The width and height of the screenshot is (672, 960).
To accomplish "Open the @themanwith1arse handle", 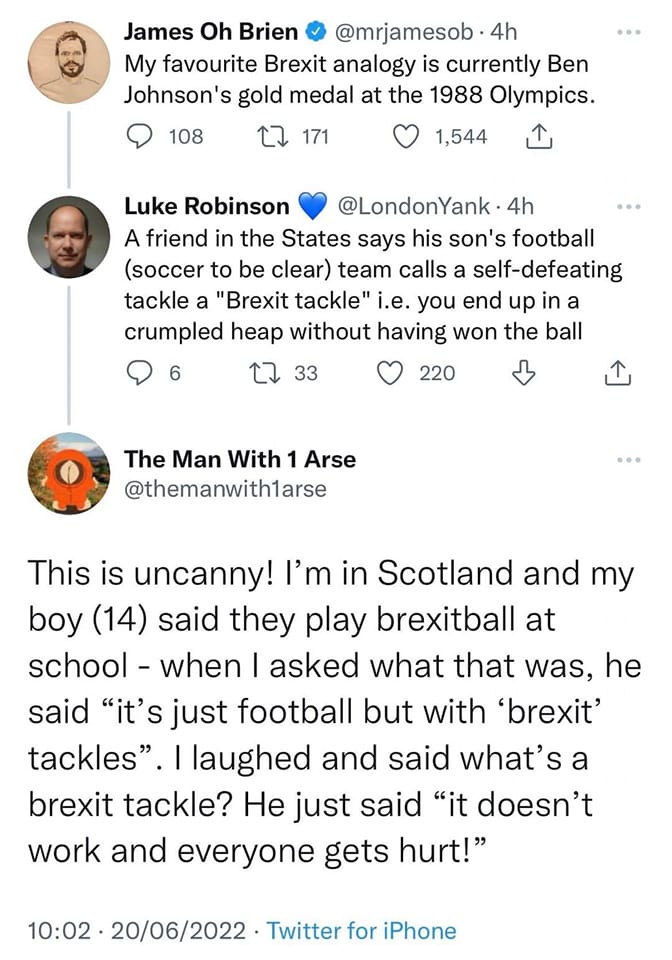I will click(225, 488).
